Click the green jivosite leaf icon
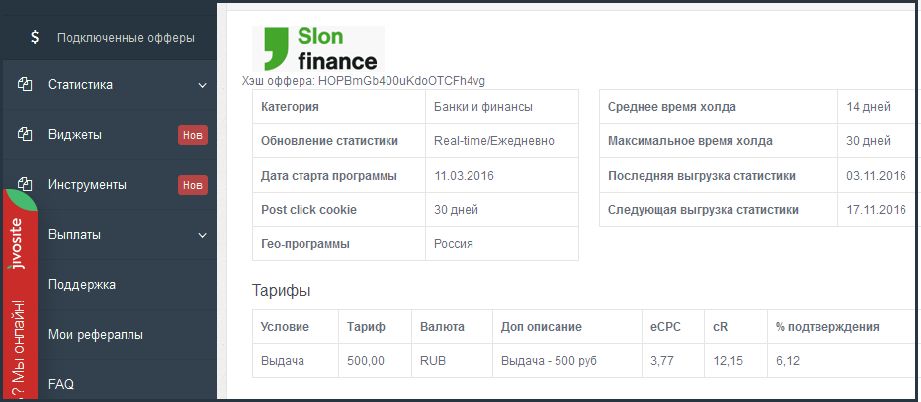921x402 pixels. (26, 199)
